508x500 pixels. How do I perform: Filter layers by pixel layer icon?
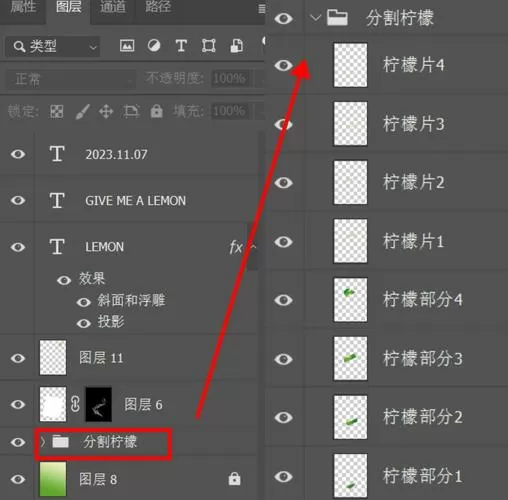point(127,46)
